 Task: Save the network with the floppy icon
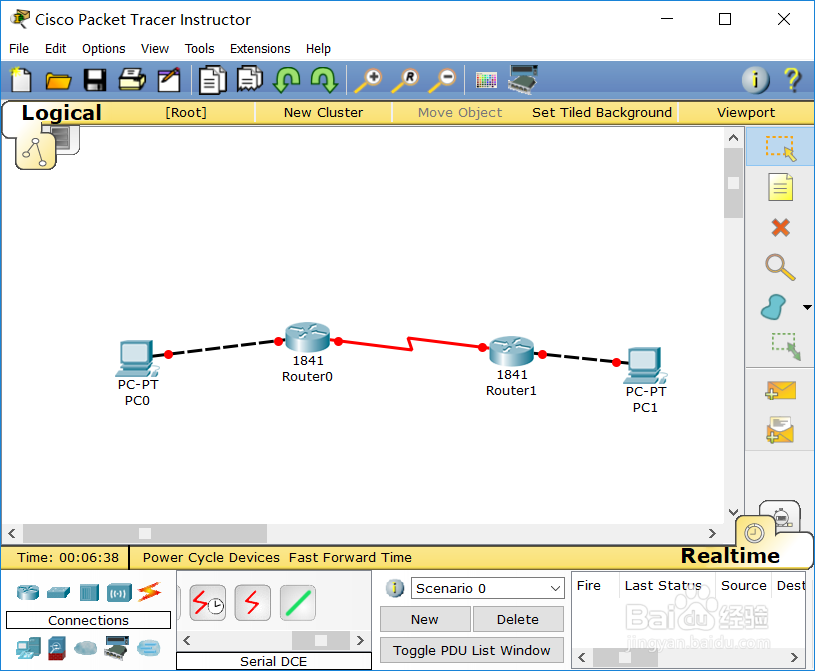click(x=95, y=80)
